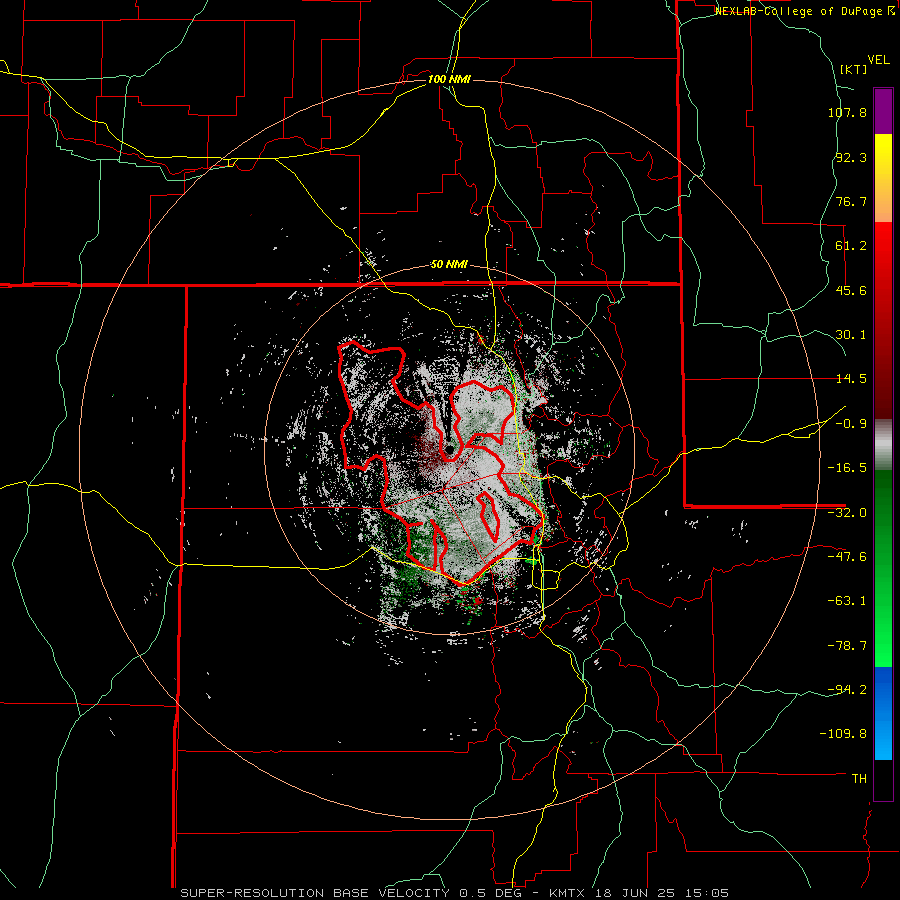The width and height of the screenshot is (900, 900).
Task: Click the 92.3 scale value
Action: (x=850, y=157)
